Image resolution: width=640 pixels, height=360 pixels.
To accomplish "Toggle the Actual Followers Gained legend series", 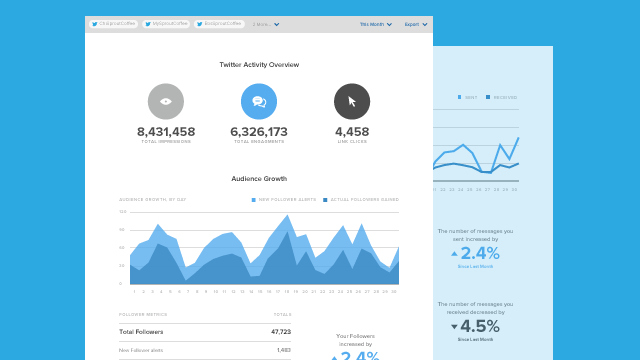I will [x=361, y=200].
